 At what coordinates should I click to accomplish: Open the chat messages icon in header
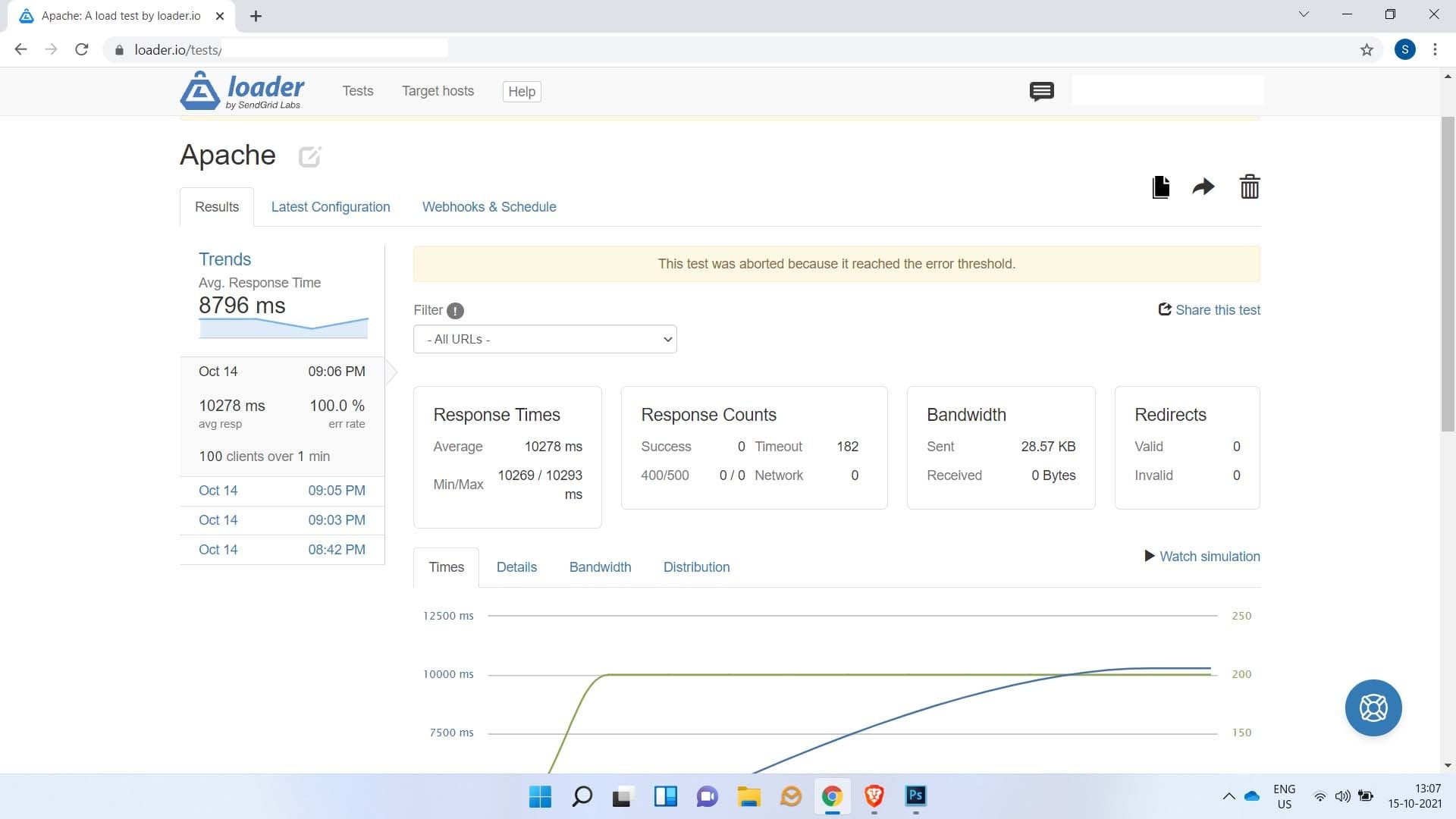[x=1041, y=92]
